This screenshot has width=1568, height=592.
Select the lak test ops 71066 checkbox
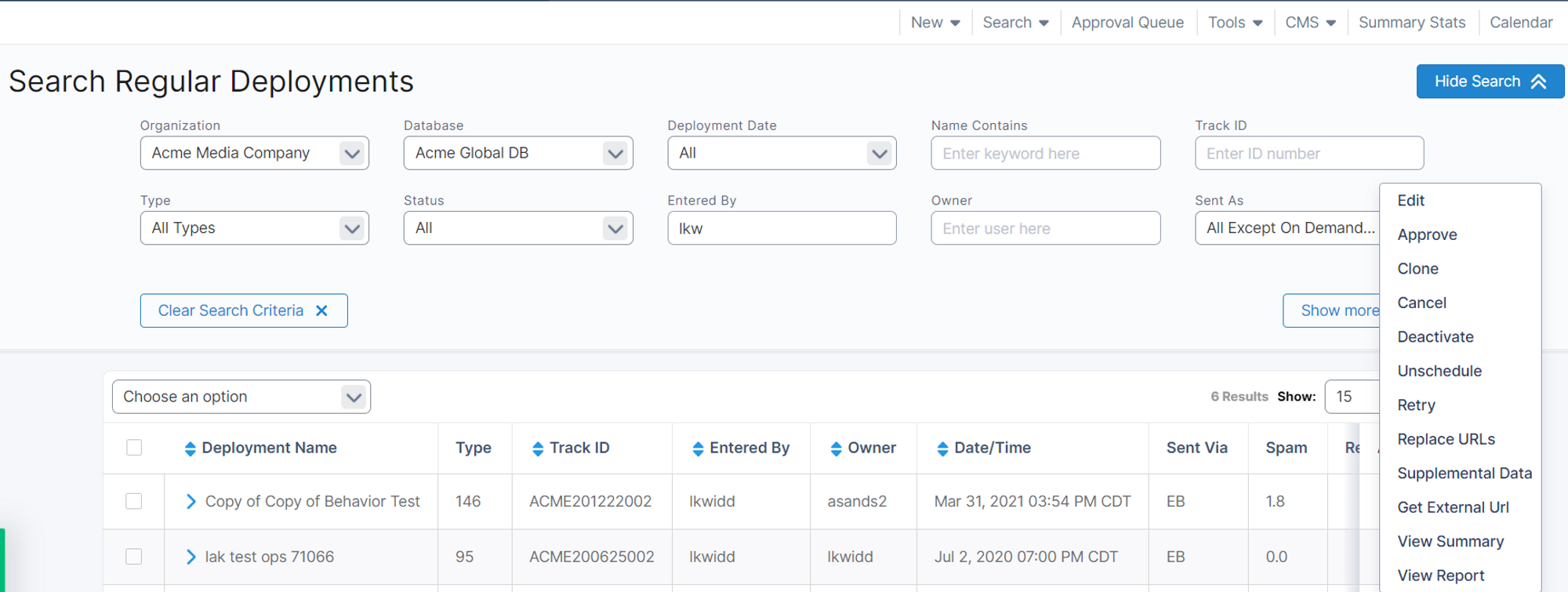click(134, 557)
